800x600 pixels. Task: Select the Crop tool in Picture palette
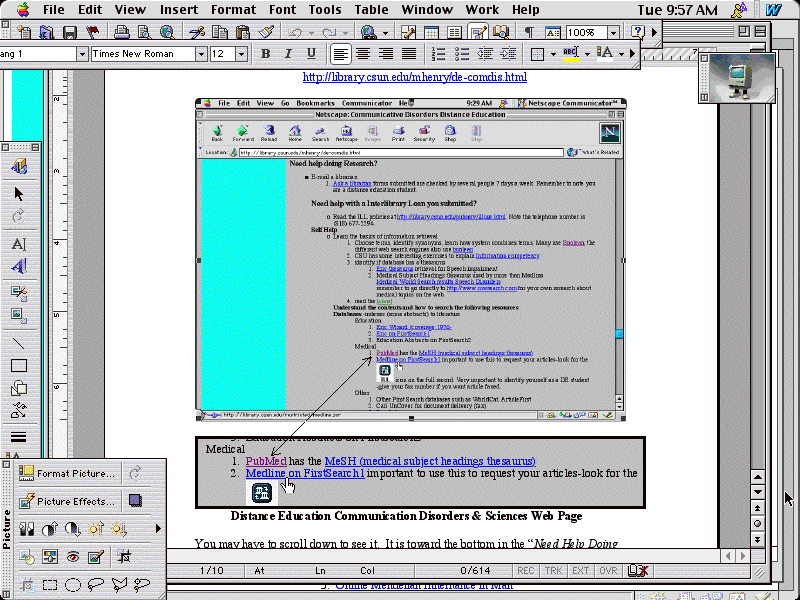(123, 557)
